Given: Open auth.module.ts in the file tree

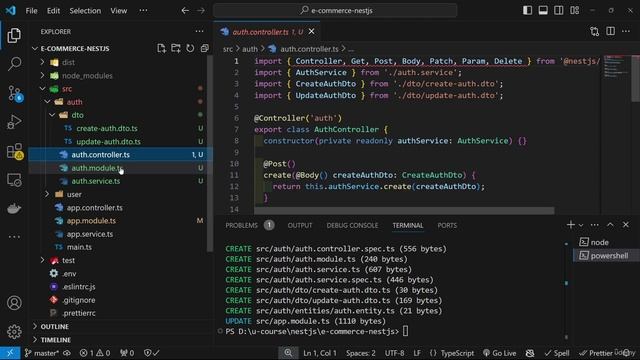Looking at the screenshot, I should [121, 168].
